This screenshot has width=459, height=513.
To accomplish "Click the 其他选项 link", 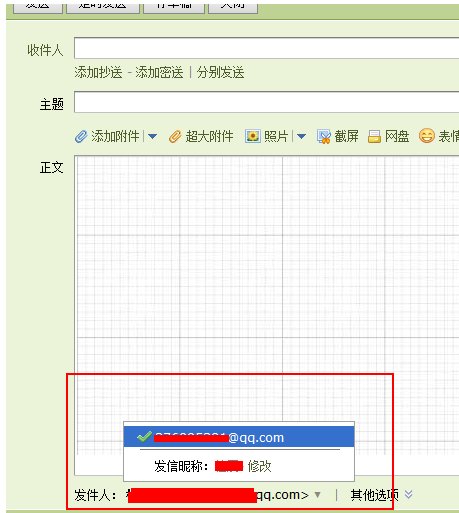I will coord(374,495).
